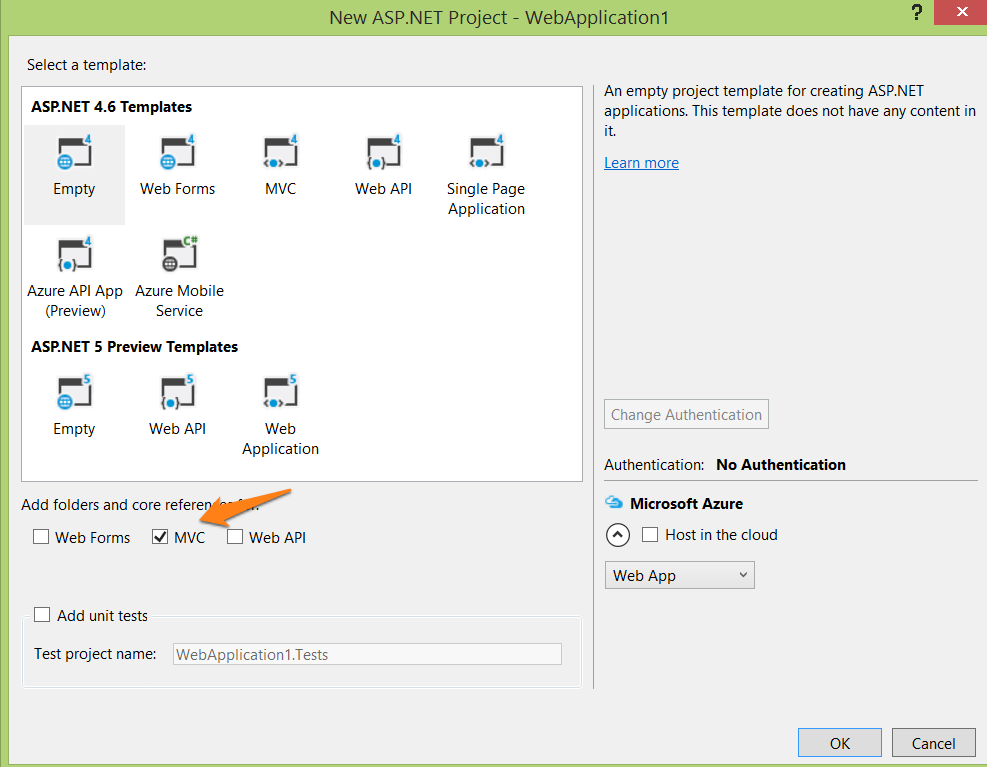
Task: Enable the Add unit tests checkbox
Action: (x=42, y=615)
